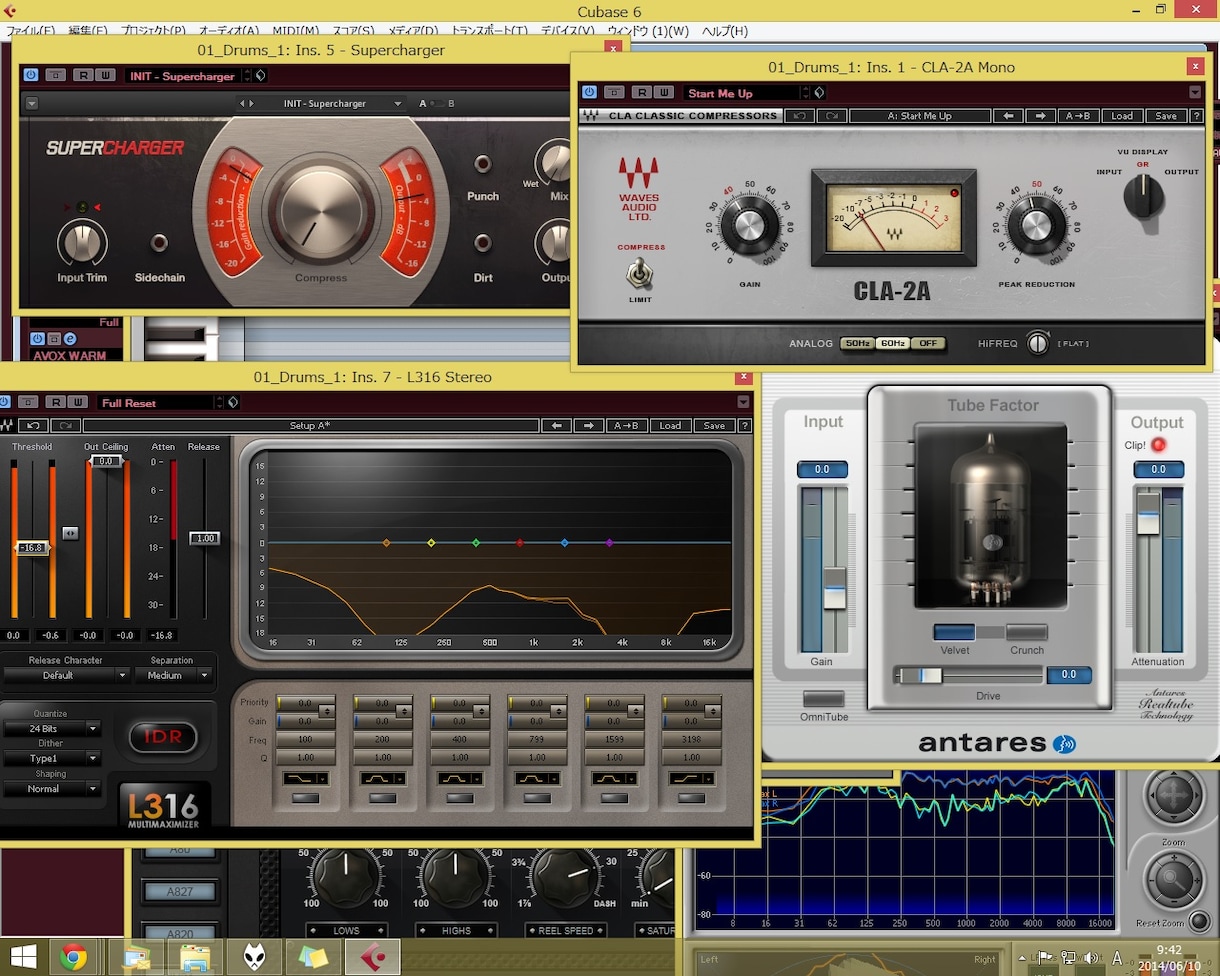Click L316 undo arrow icon

pyautogui.click(x=32, y=425)
